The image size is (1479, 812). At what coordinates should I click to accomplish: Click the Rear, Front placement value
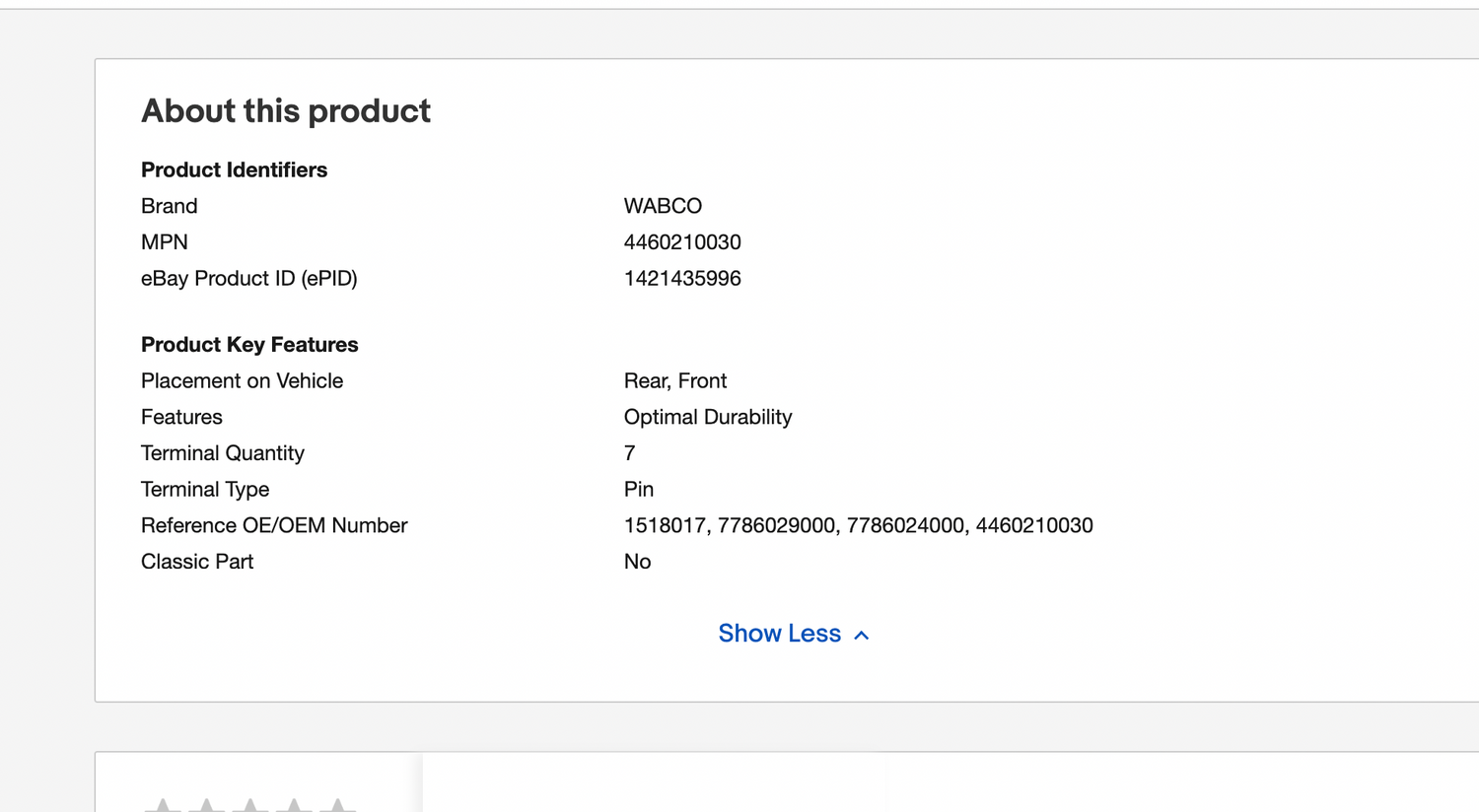675,381
